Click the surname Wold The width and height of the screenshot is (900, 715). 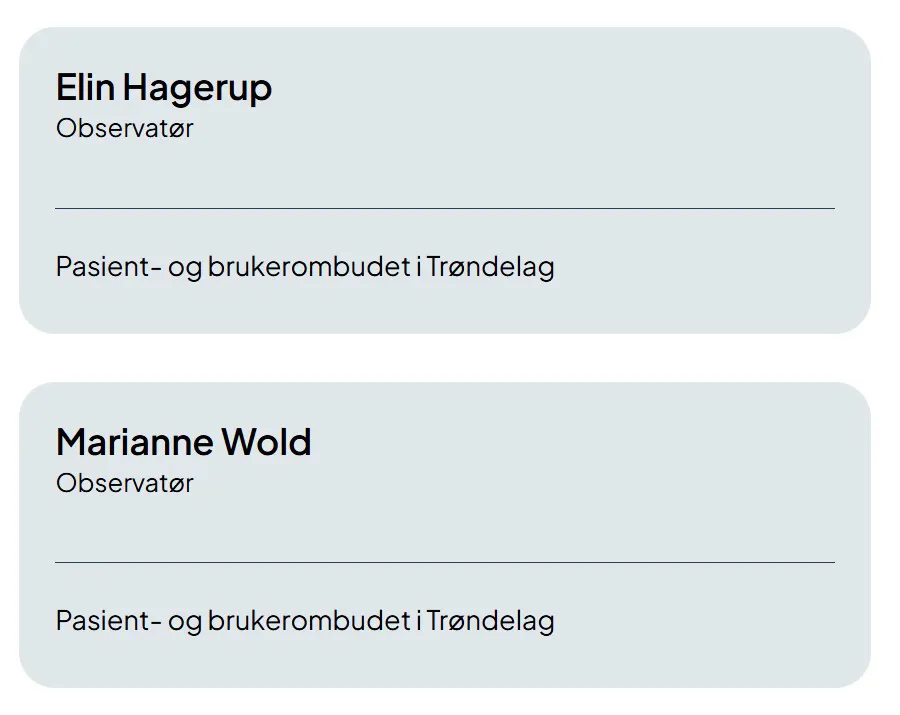266,442
